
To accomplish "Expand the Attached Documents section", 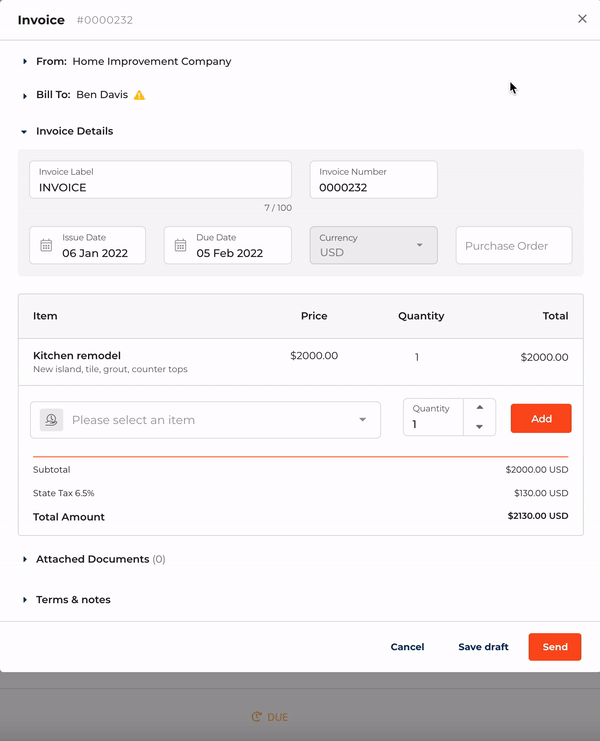I will click(x=25, y=559).
